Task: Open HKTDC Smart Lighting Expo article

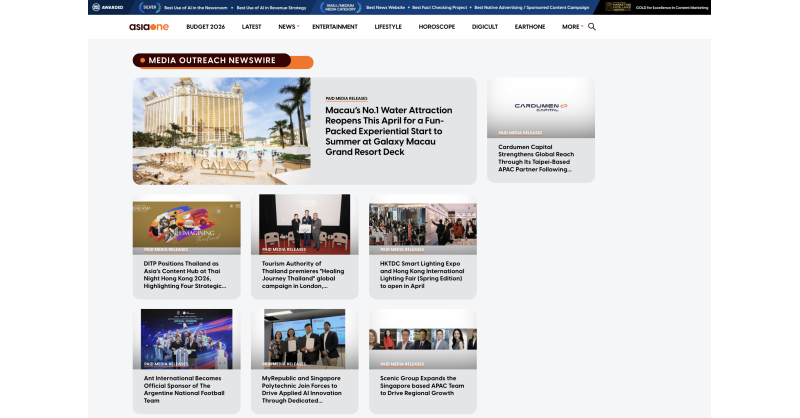Action: (x=422, y=275)
